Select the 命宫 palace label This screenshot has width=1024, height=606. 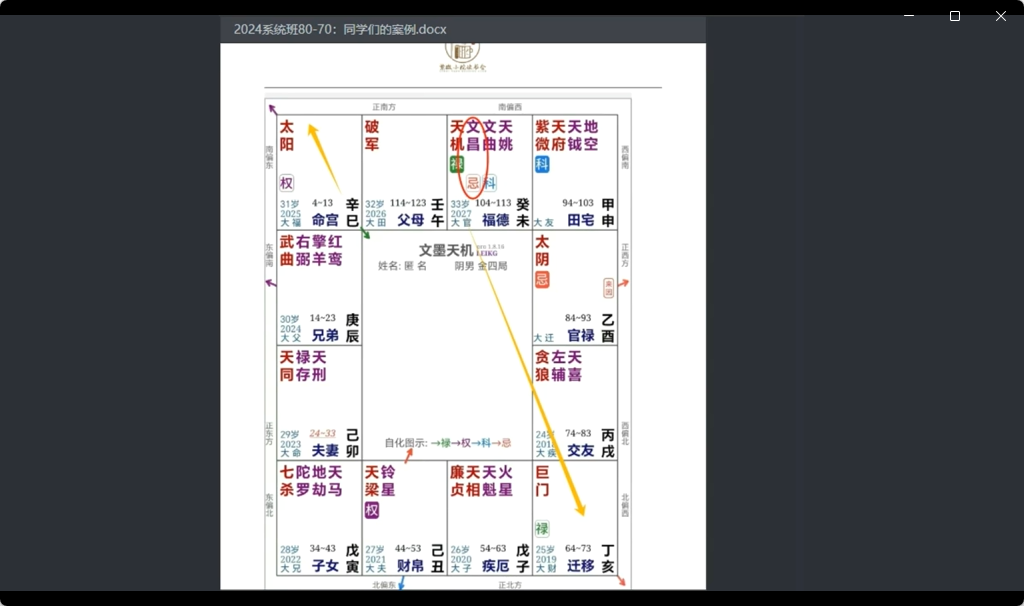[x=325, y=220]
